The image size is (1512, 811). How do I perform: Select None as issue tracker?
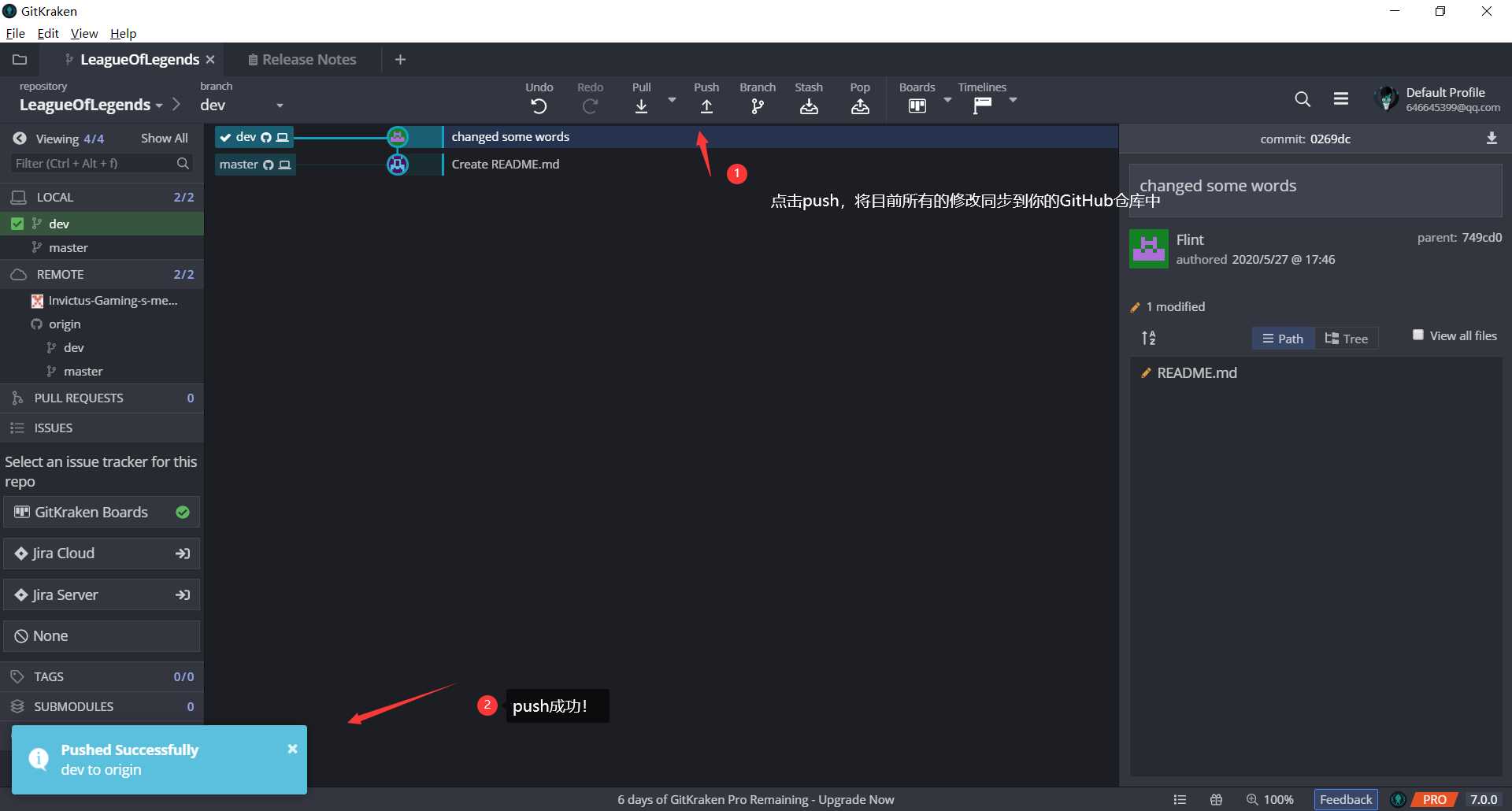pyautogui.click(x=102, y=636)
